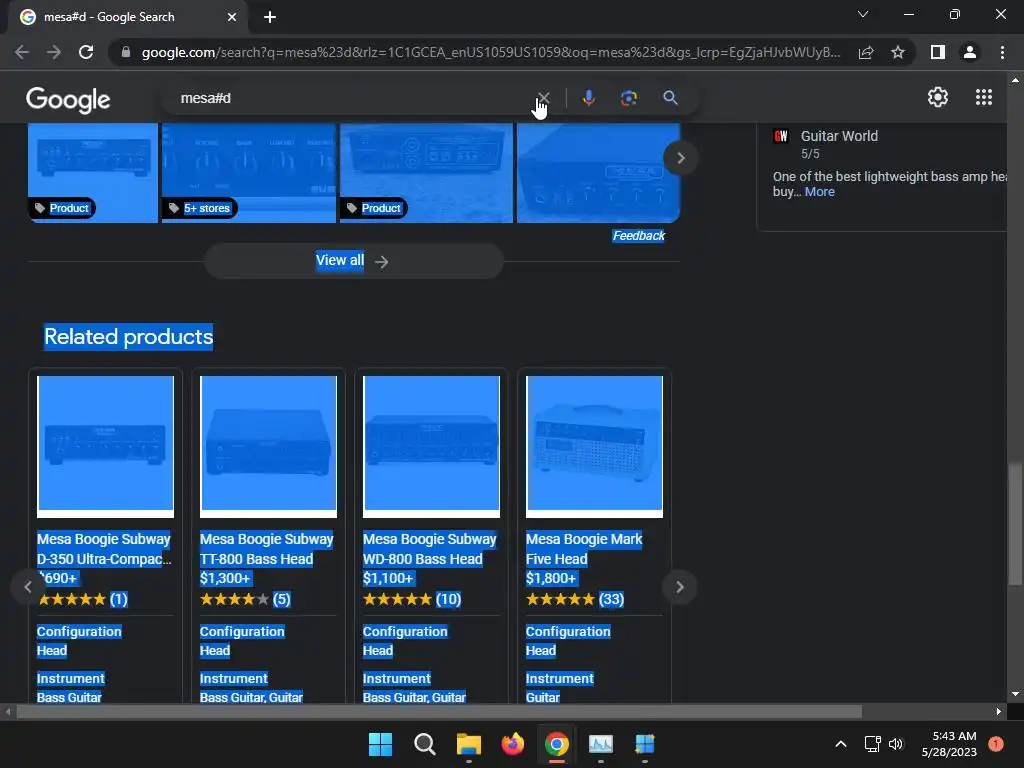Open the Chrome three-dot menu
The width and height of the screenshot is (1024, 768).
point(1002,52)
